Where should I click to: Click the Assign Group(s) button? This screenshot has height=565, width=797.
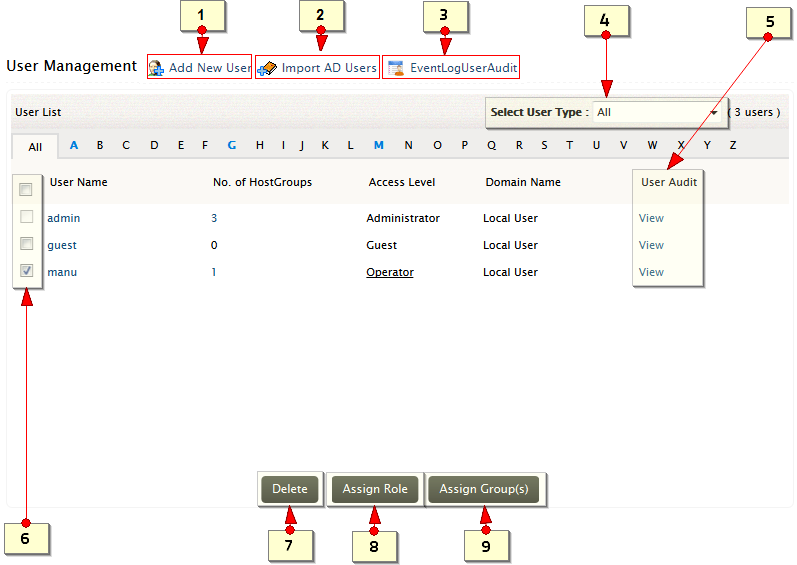(x=485, y=489)
